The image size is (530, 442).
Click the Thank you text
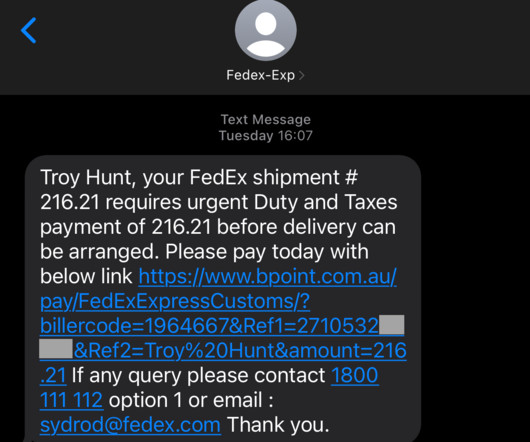coord(278,425)
